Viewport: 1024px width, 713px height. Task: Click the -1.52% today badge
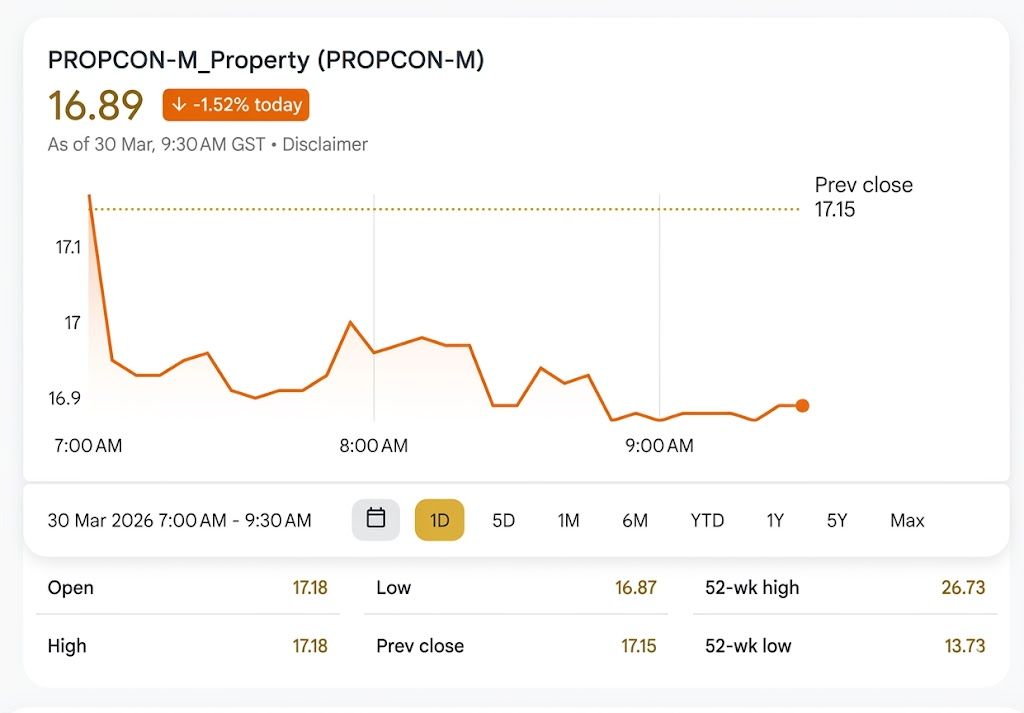235,104
